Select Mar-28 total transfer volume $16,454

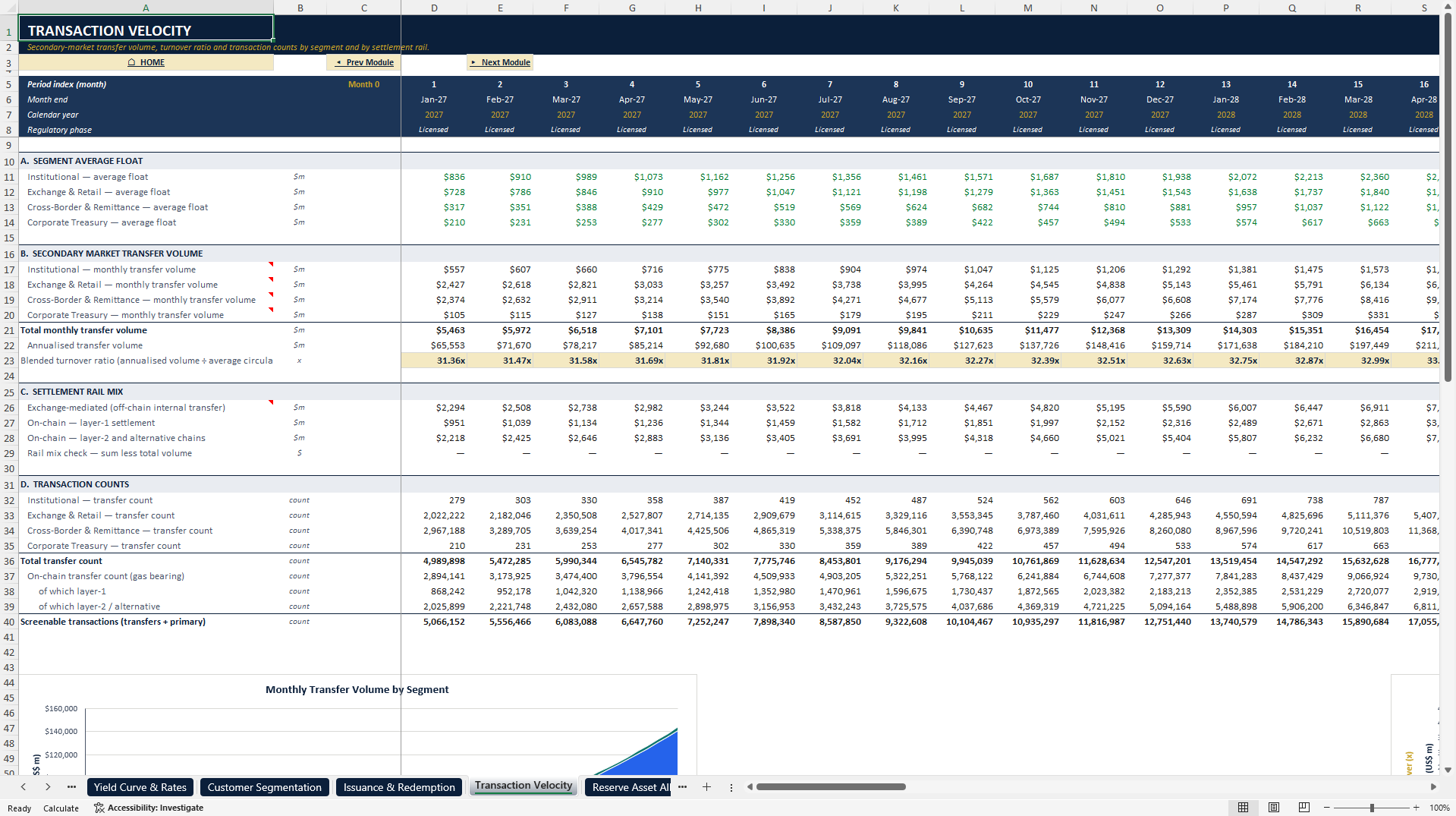pos(1358,330)
